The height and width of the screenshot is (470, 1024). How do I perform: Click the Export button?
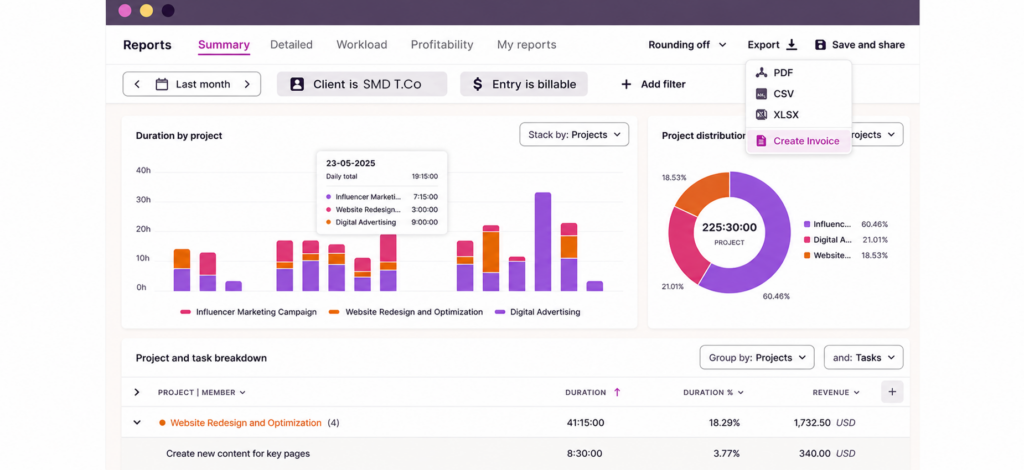click(773, 44)
